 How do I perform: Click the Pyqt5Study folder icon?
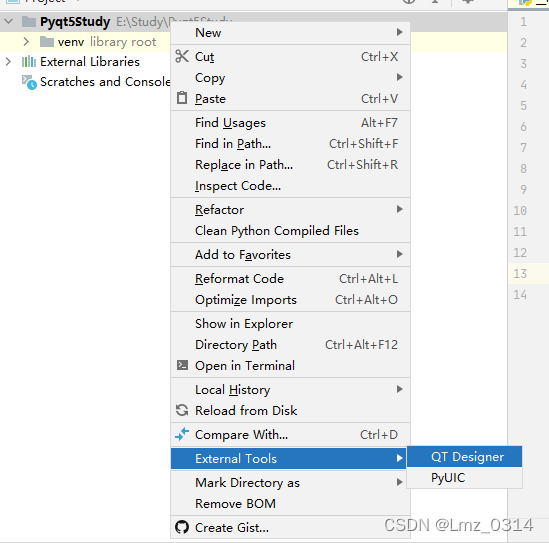coord(29,22)
